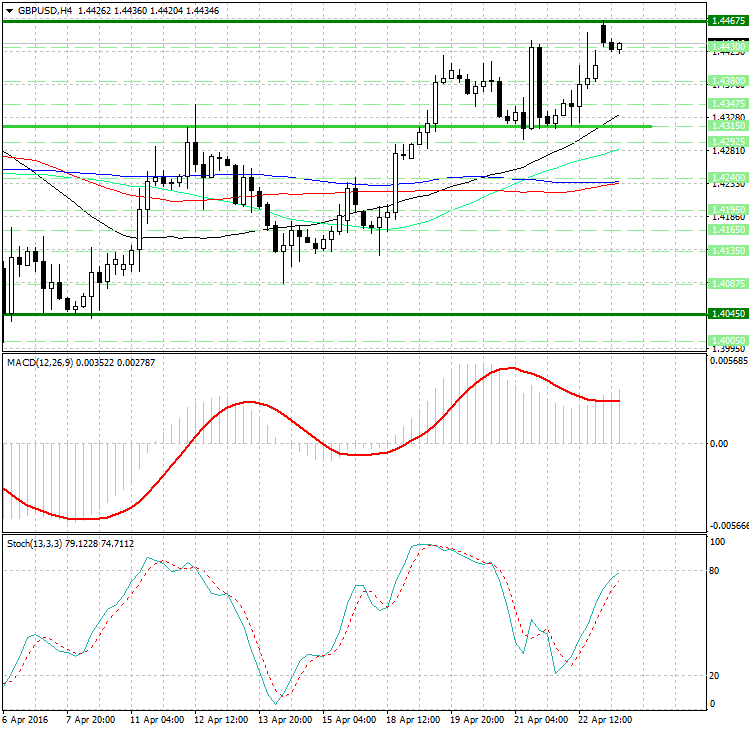Select the 1.41350 price level tag
749x731 pixels.
click(726, 251)
